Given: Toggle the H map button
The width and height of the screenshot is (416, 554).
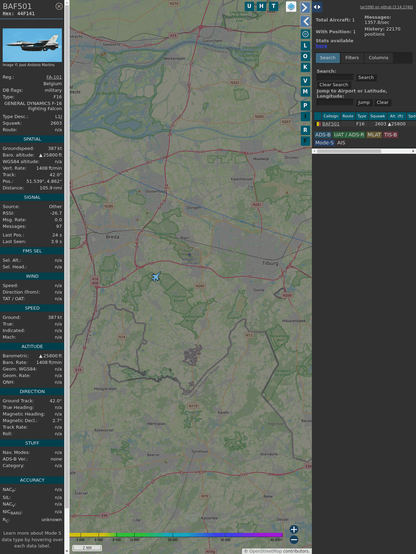Looking at the screenshot, I should [x=262, y=6].
